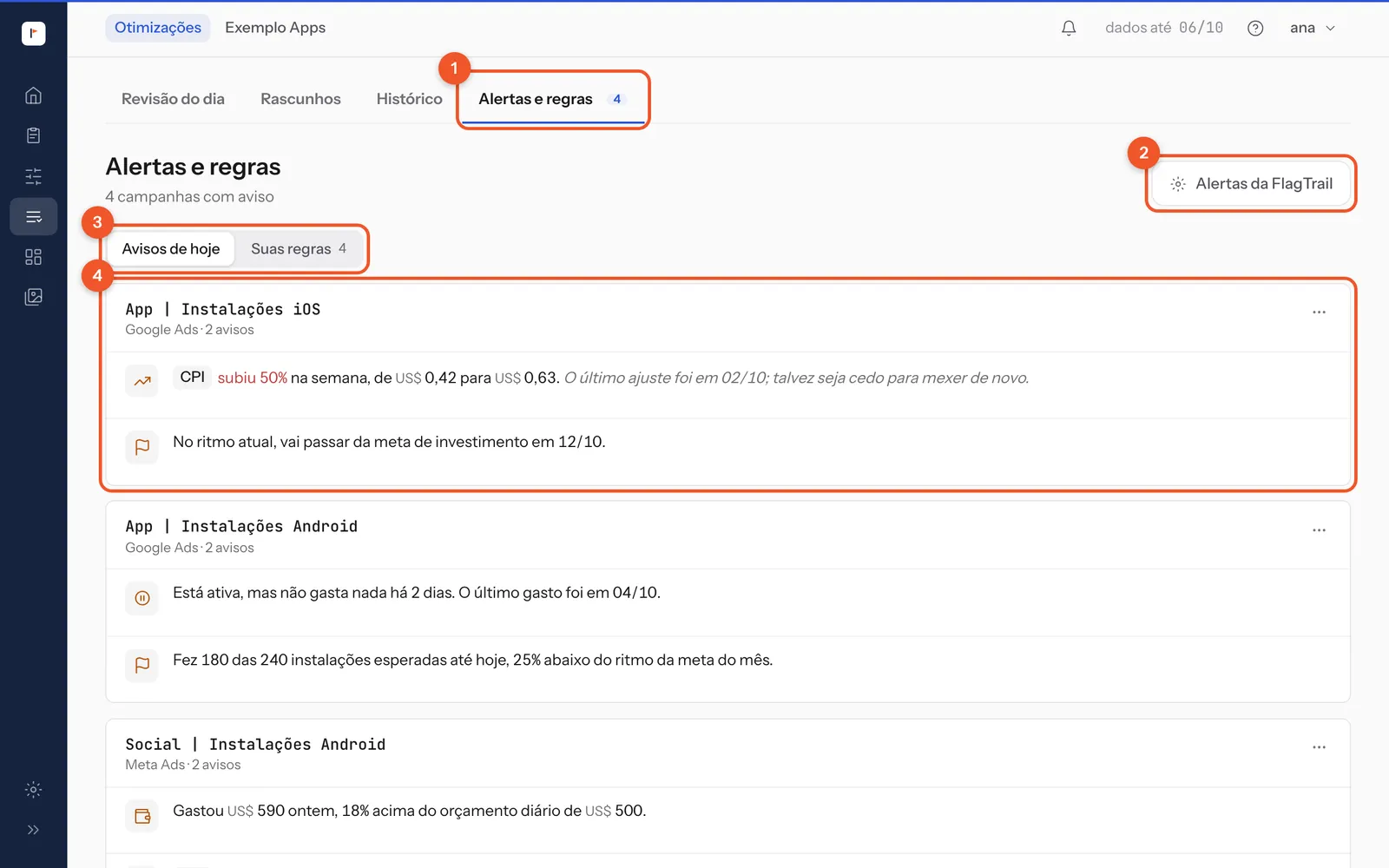Viewport: 1389px width, 868px height.
Task: Select the Suas regras segment
Action: (x=299, y=249)
